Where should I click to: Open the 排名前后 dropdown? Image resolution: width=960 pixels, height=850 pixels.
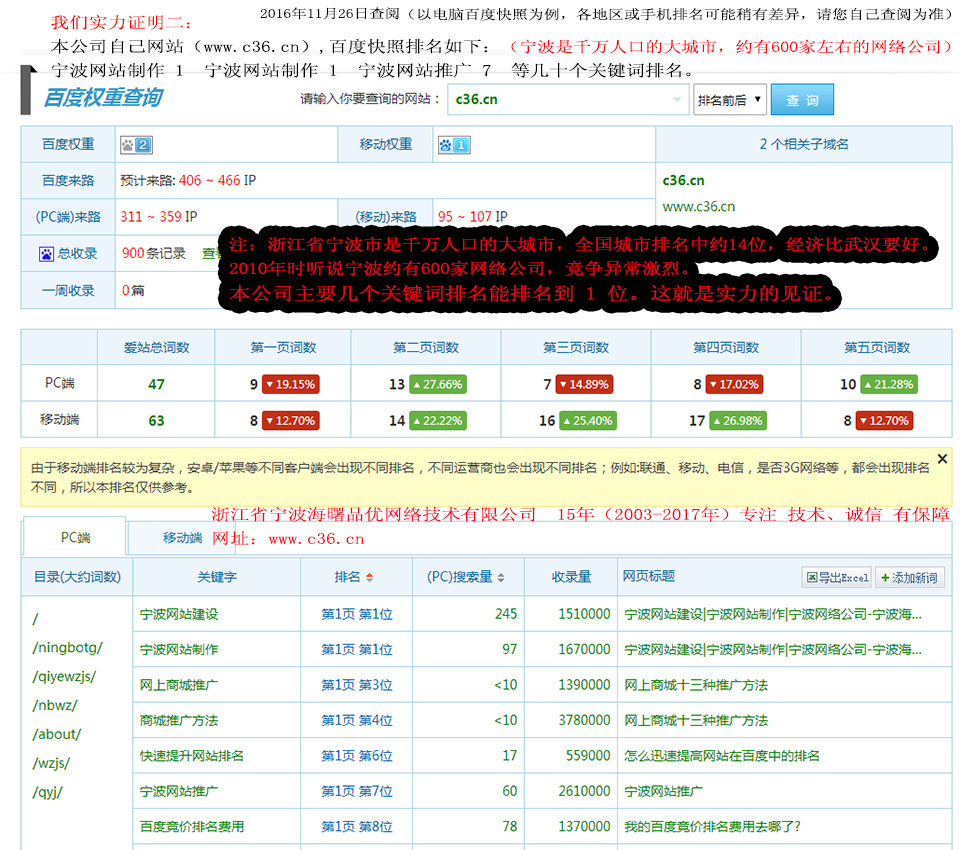[x=730, y=100]
